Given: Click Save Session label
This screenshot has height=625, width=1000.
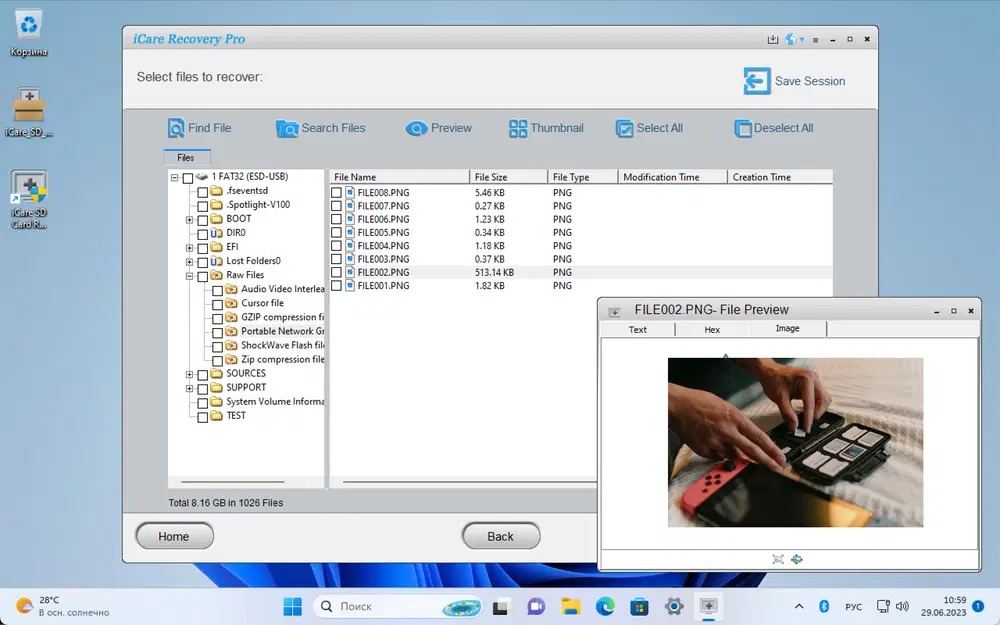Looking at the screenshot, I should (x=810, y=82).
